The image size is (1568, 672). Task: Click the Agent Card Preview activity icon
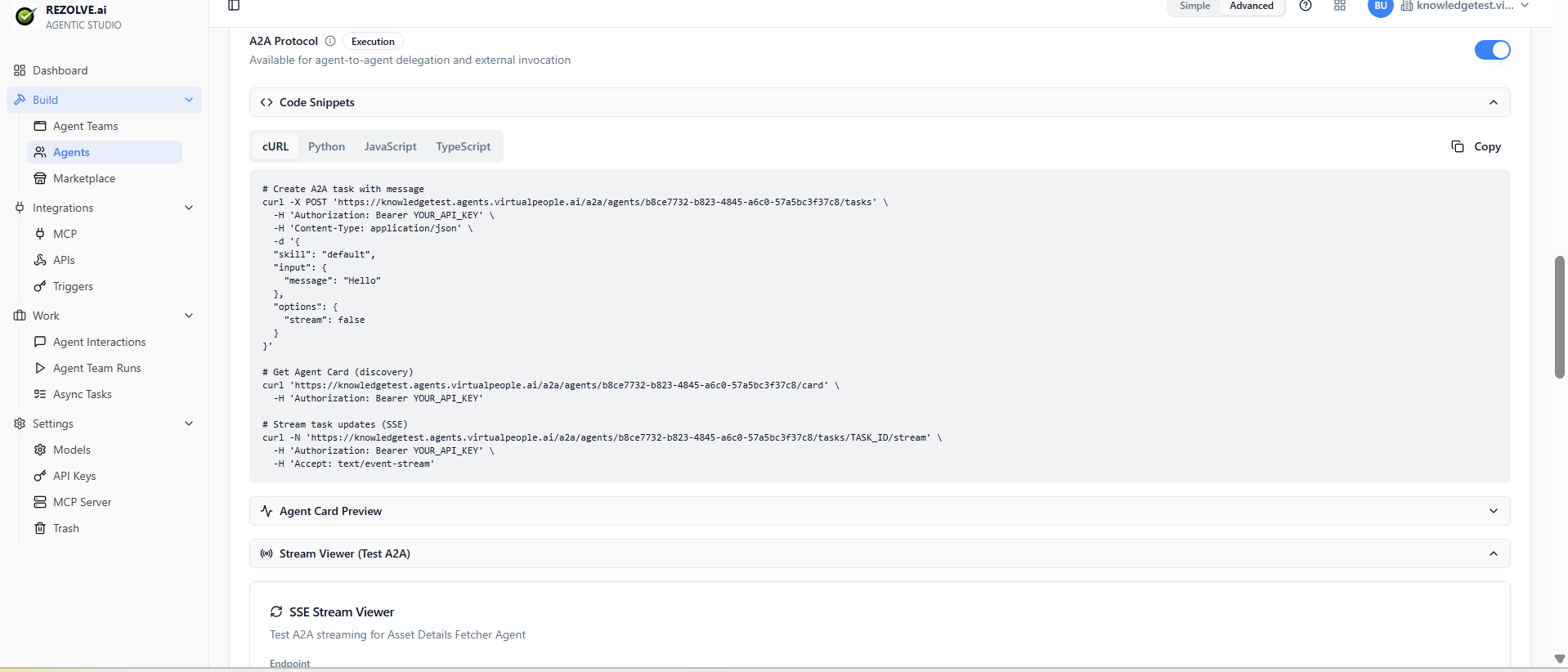pyautogui.click(x=267, y=511)
